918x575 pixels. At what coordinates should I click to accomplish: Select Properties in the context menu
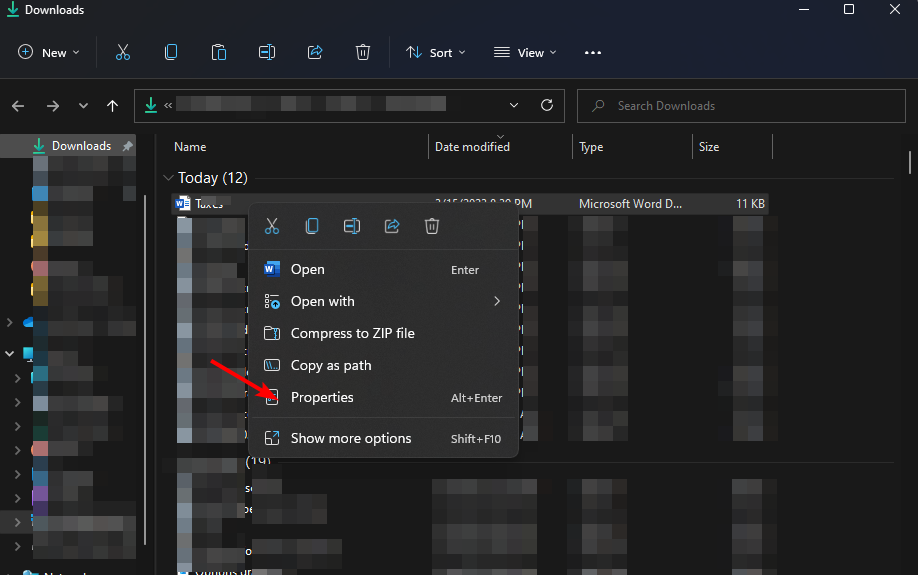coord(322,397)
